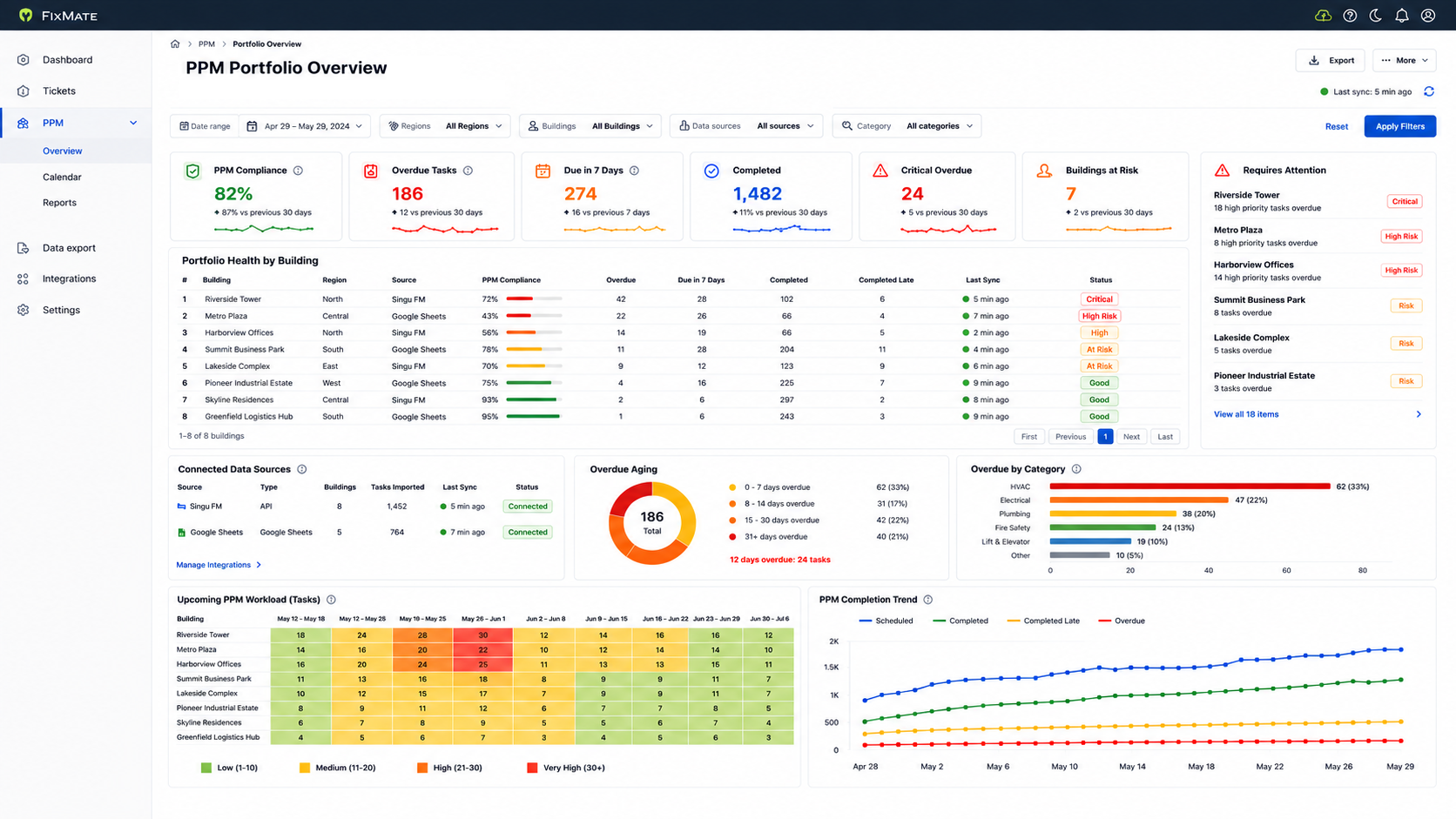The height and width of the screenshot is (819, 1456).
Task: Click the Reset filters link
Action: [x=1337, y=126]
